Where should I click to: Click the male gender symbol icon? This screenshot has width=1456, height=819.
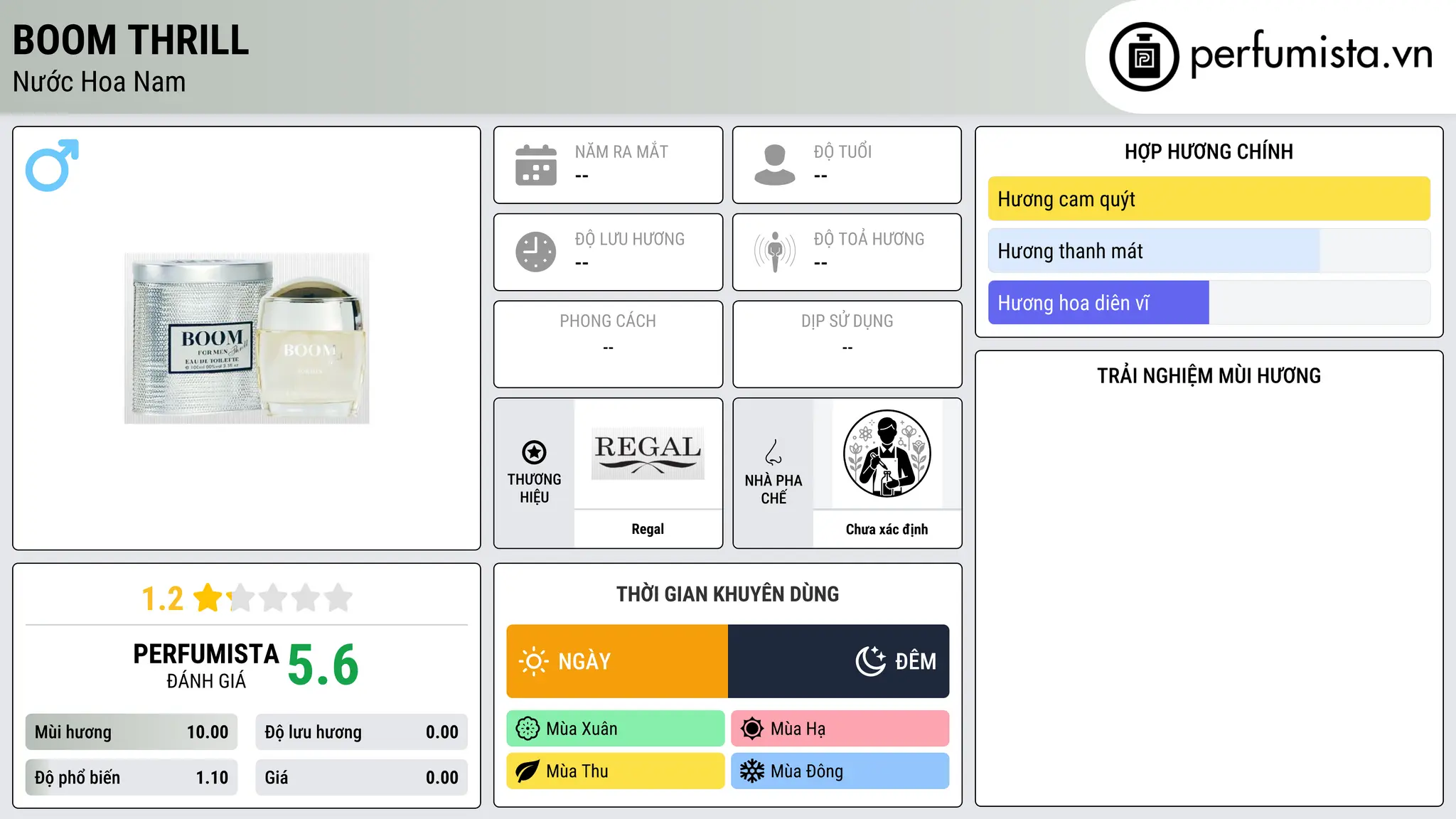(52, 165)
